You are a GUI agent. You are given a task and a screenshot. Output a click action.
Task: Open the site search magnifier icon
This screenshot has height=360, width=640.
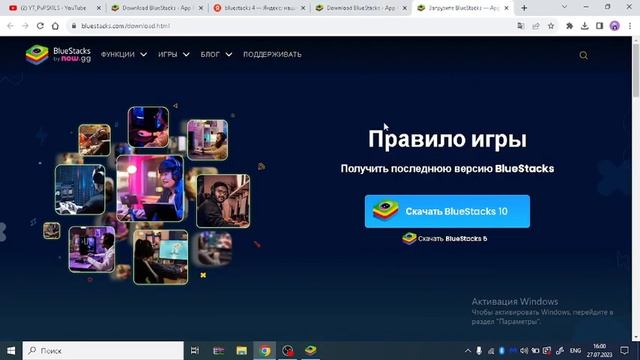583,55
